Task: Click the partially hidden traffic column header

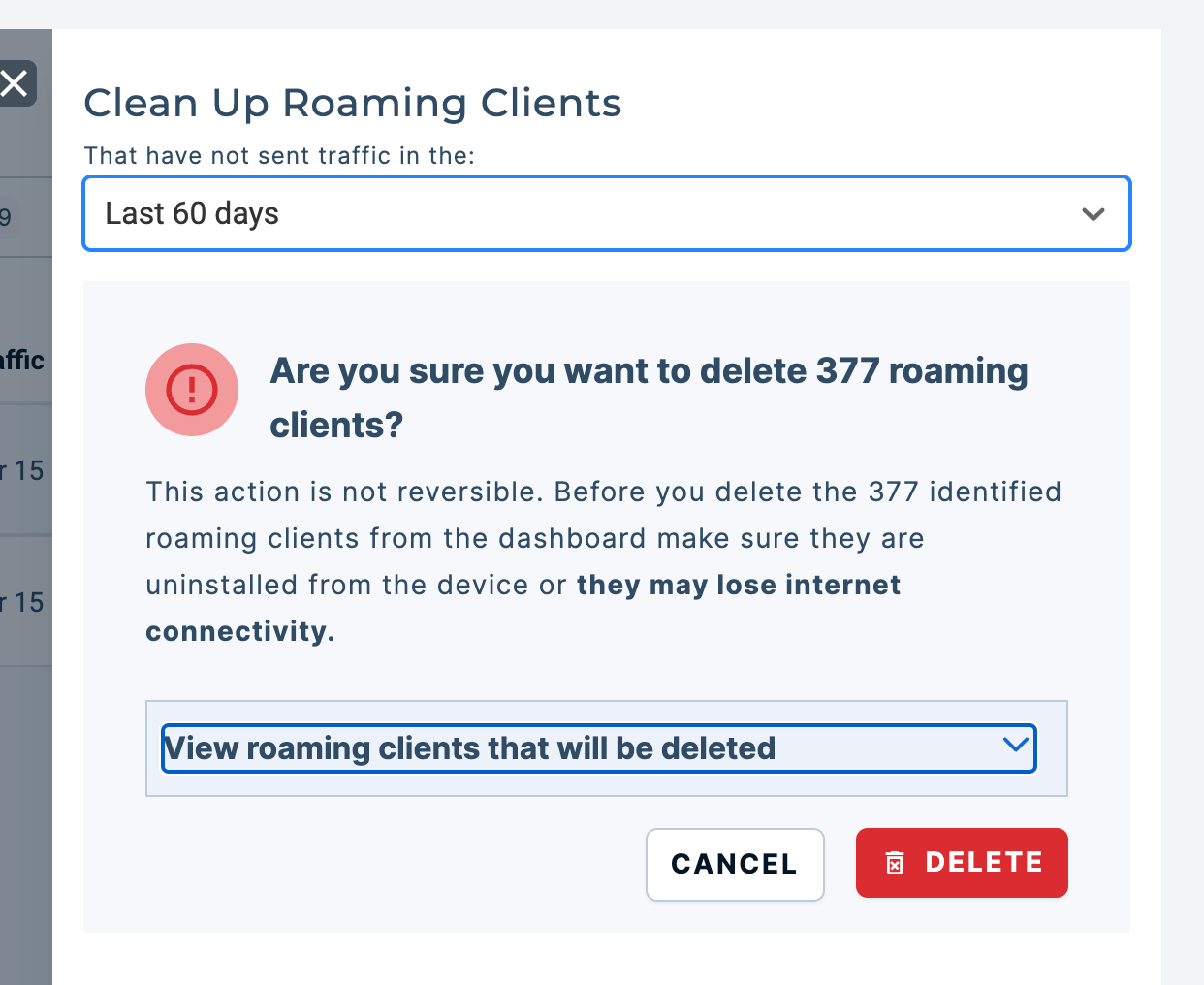Action: point(22,361)
